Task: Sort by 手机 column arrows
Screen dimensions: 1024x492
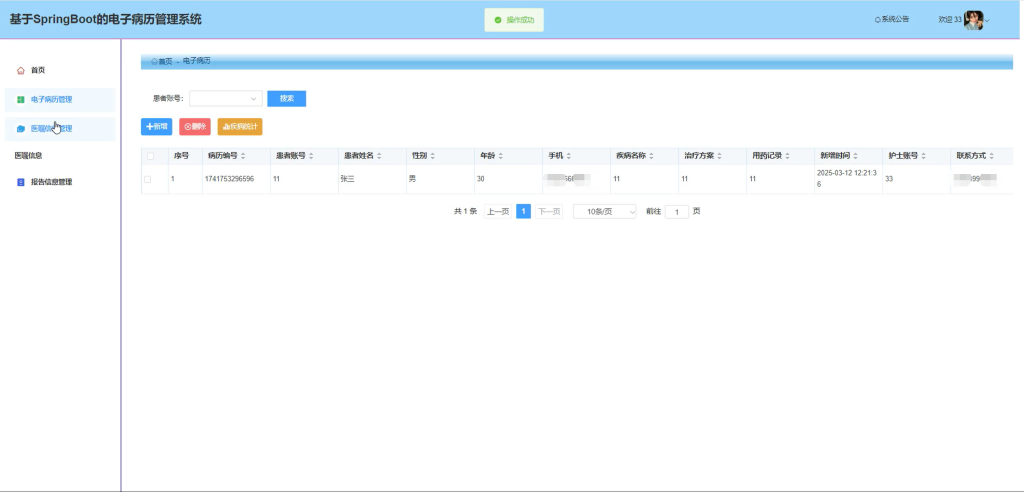Action: point(568,156)
